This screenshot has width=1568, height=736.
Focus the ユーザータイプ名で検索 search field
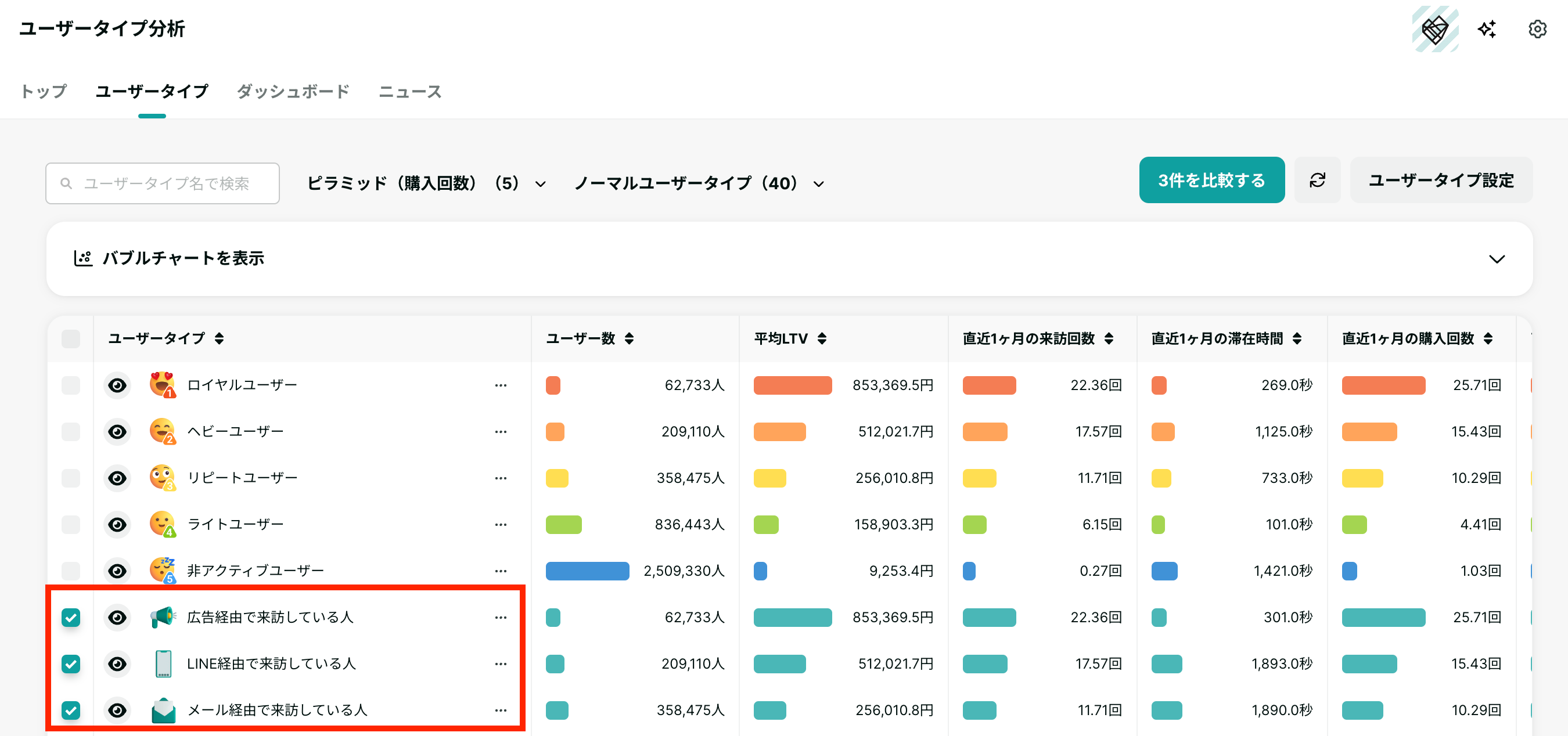click(163, 183)
